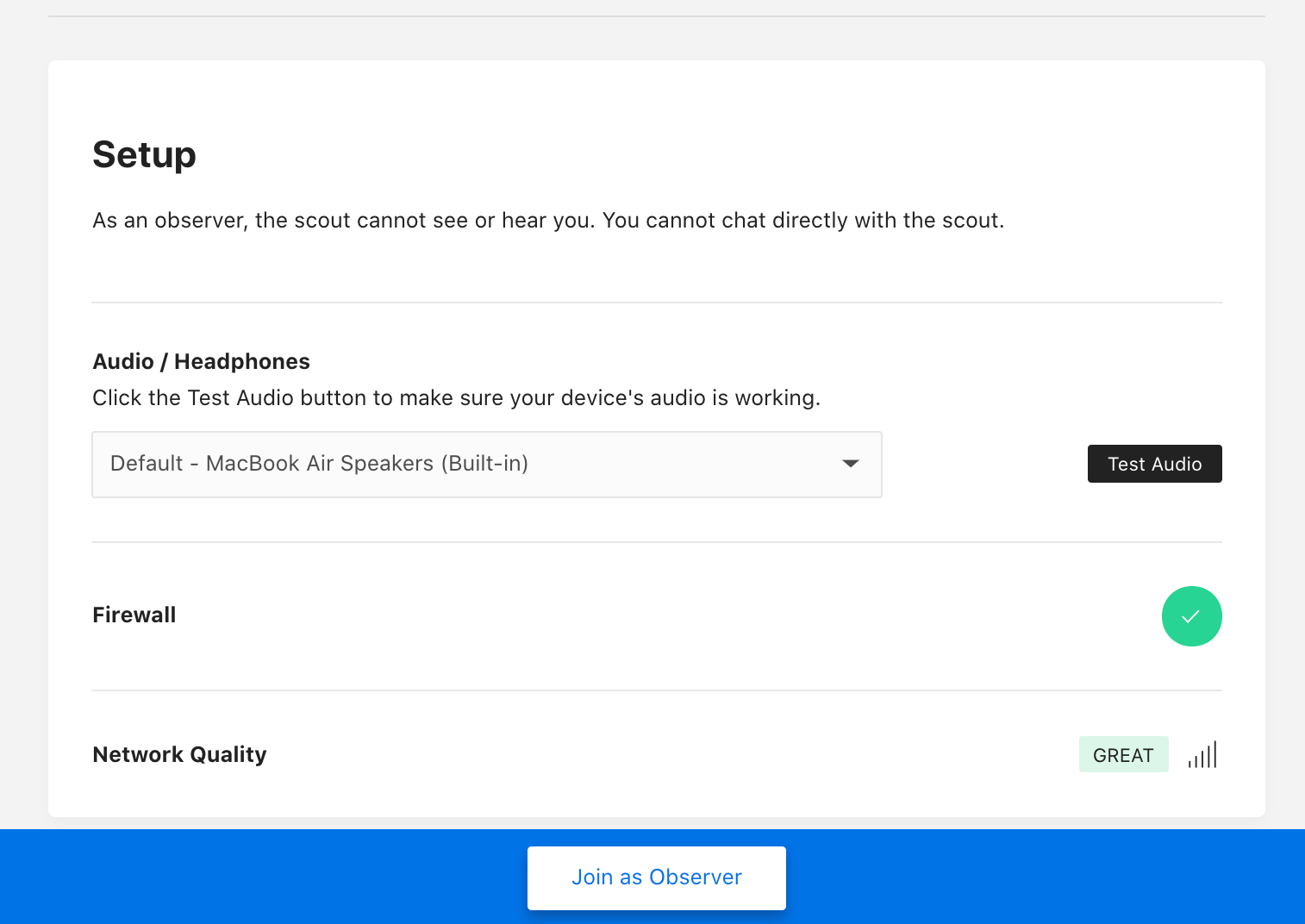Click the Audio / Headphones section label
The image size is (1305, 924).
[x=201, y=361]
